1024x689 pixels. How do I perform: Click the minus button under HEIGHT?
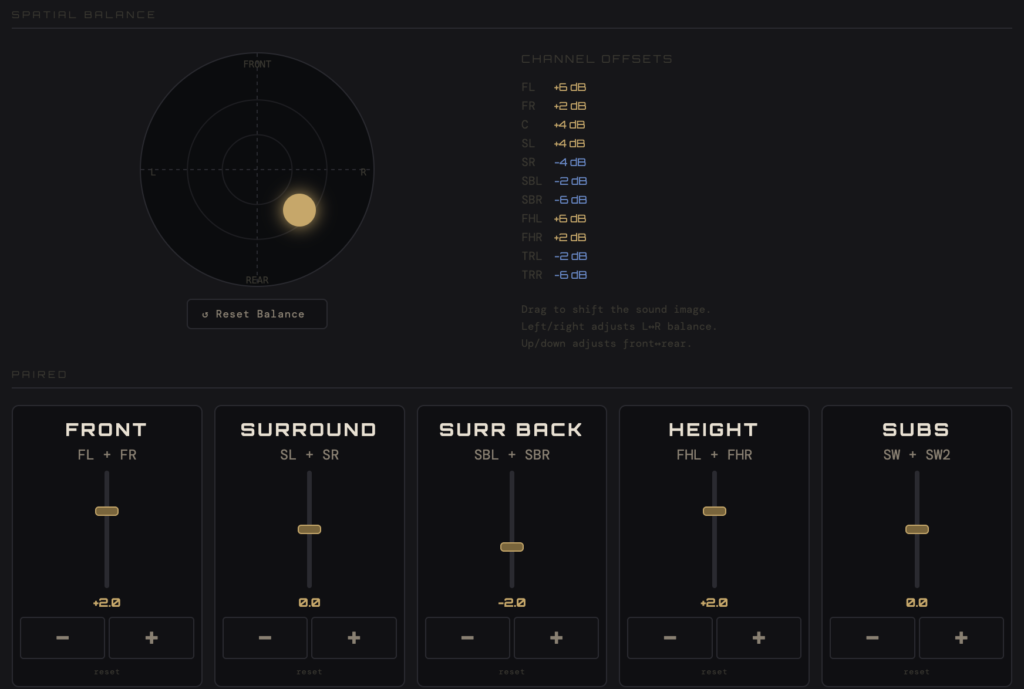coord(670,638)
